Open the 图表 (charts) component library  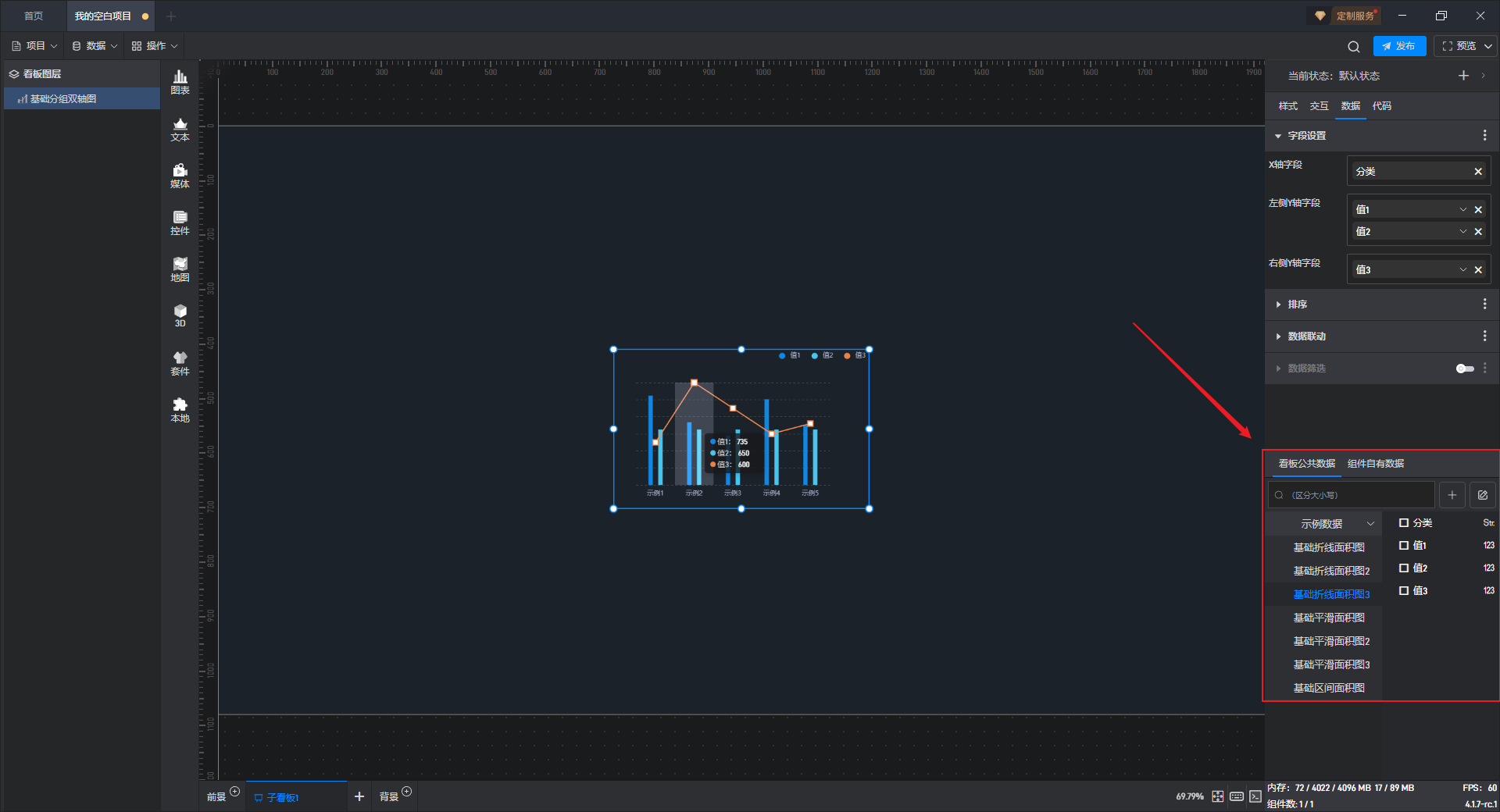[x=180, y=82]
